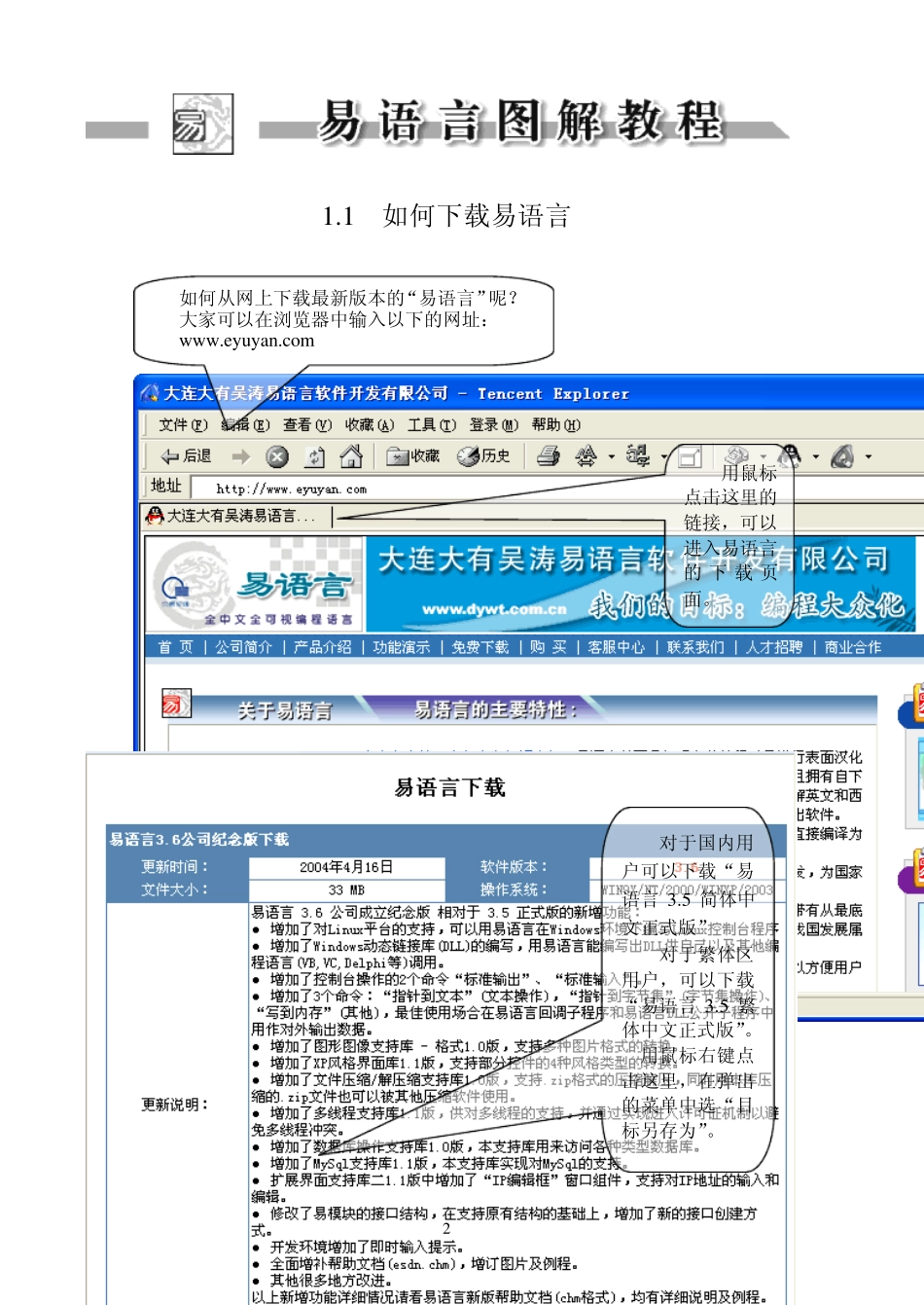
Task: Click the 免费下载 nav link
Action: pos(480,647)
